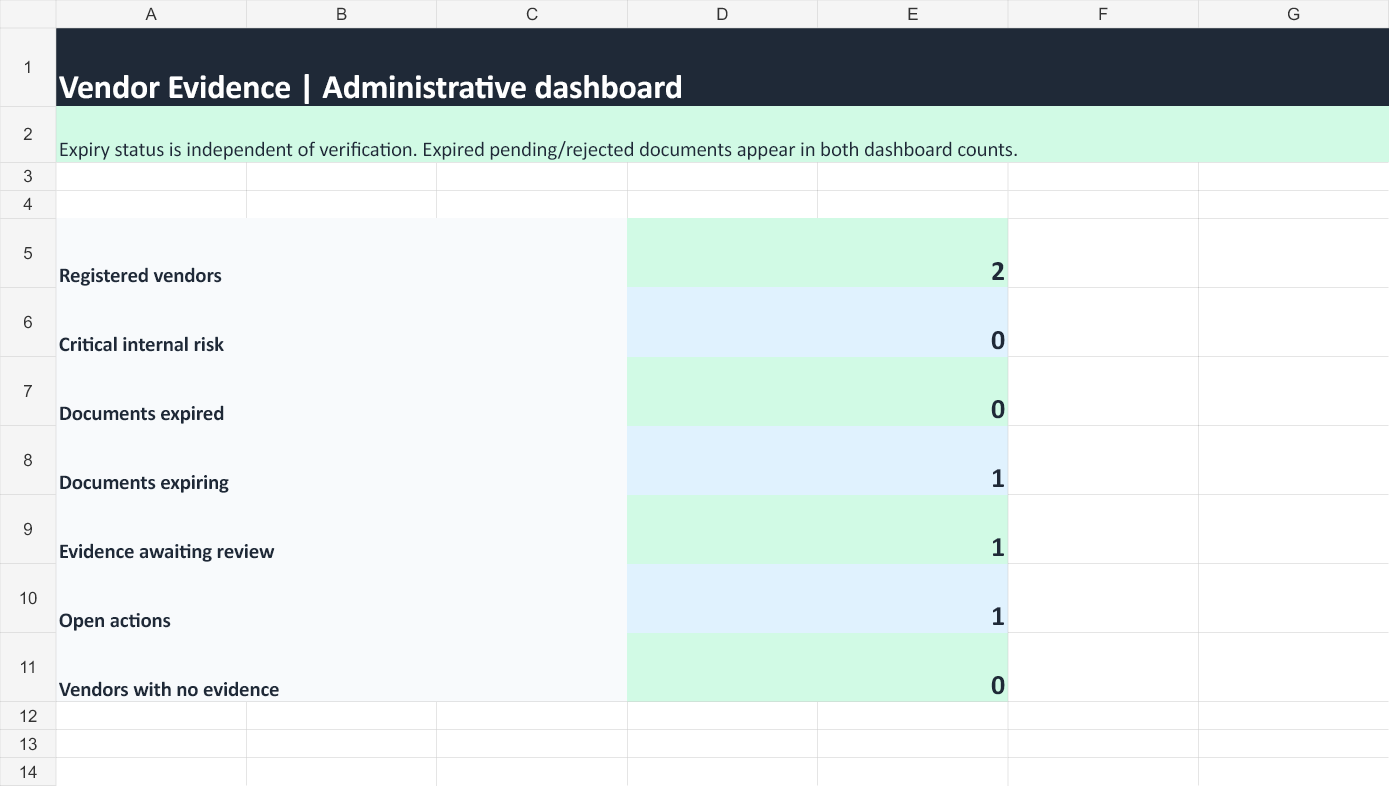Viewport: 1389px width, 786px height.
Task: Select row 13 header
Action: [28, 744]
